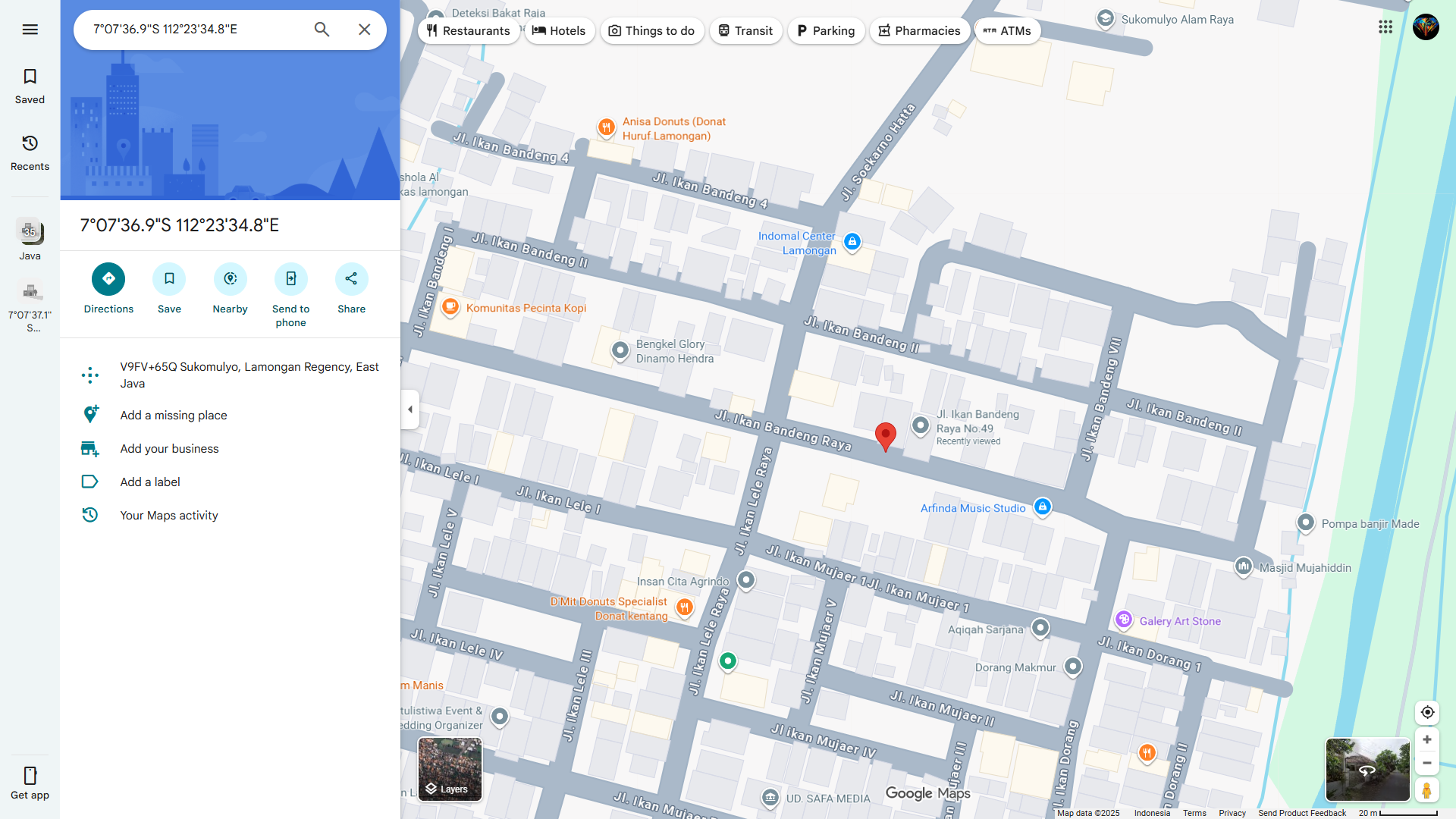Zoom in on the map
This screenshot has width=1456, height=819.
1426,739
